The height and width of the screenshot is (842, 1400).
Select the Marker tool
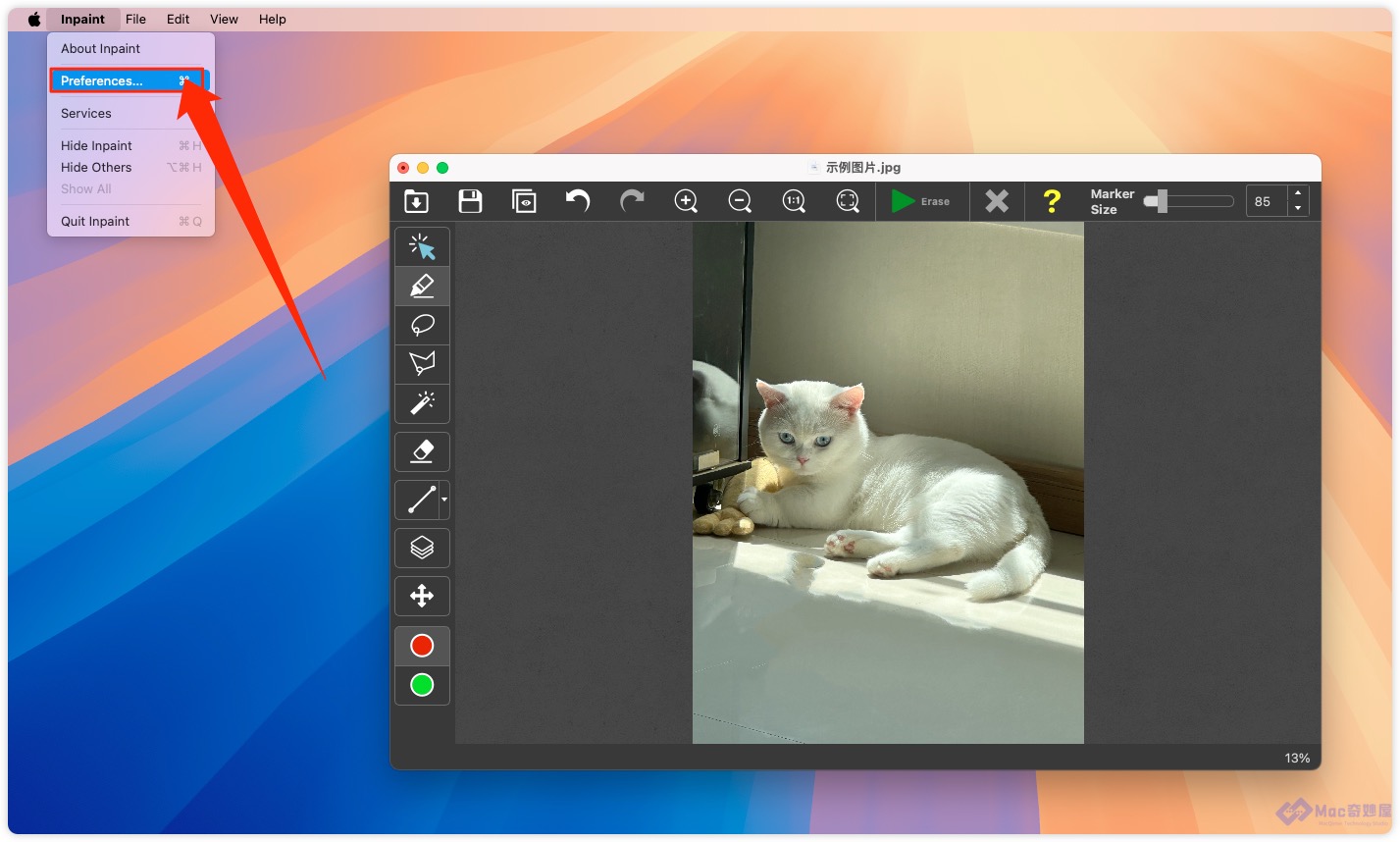tap(422, 286)
